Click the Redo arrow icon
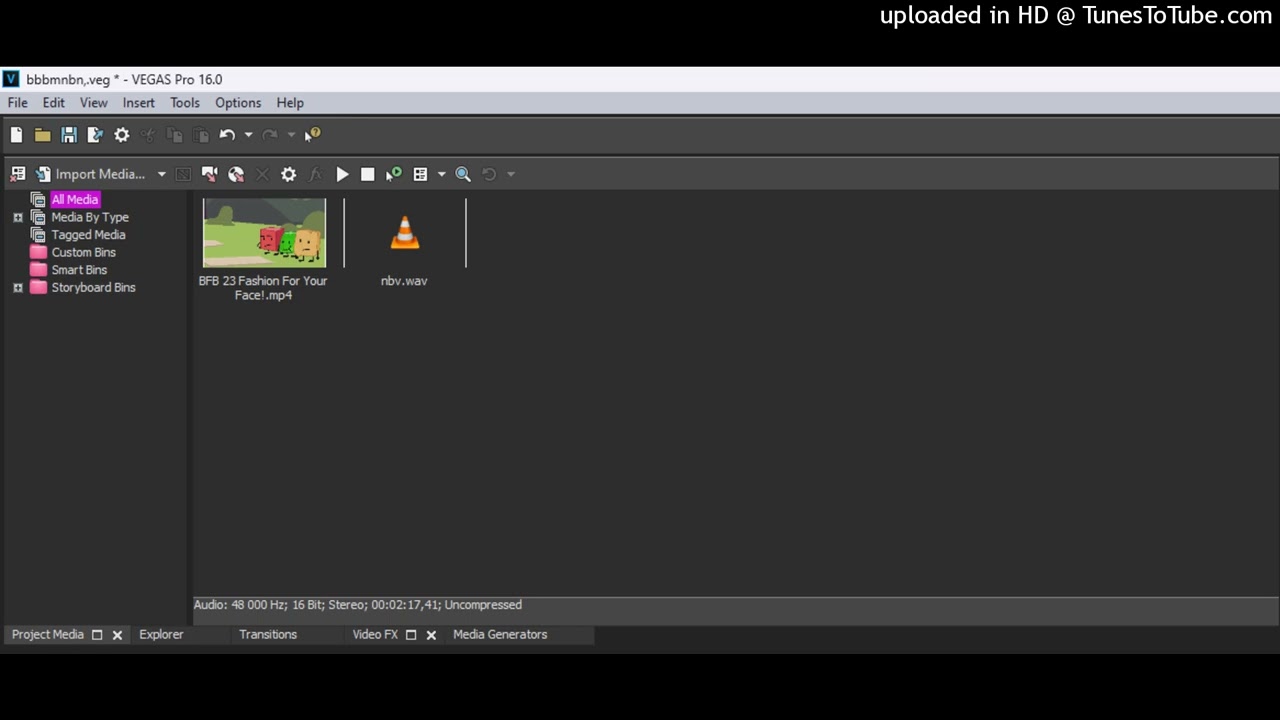Image resolution: width=1280 pixels, height=720 pixels. (x=270, y=135)
